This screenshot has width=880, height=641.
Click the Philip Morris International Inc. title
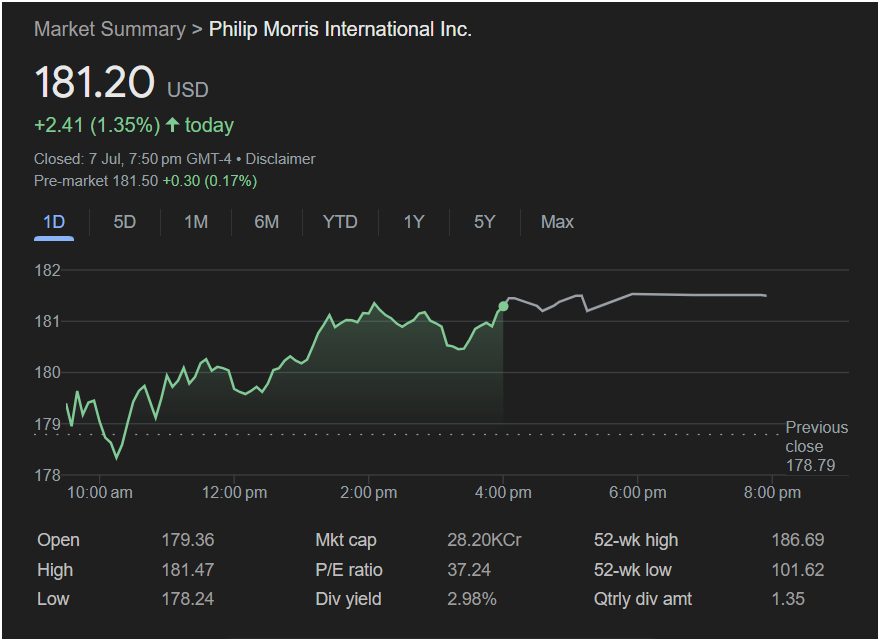(x=340, y=29)
